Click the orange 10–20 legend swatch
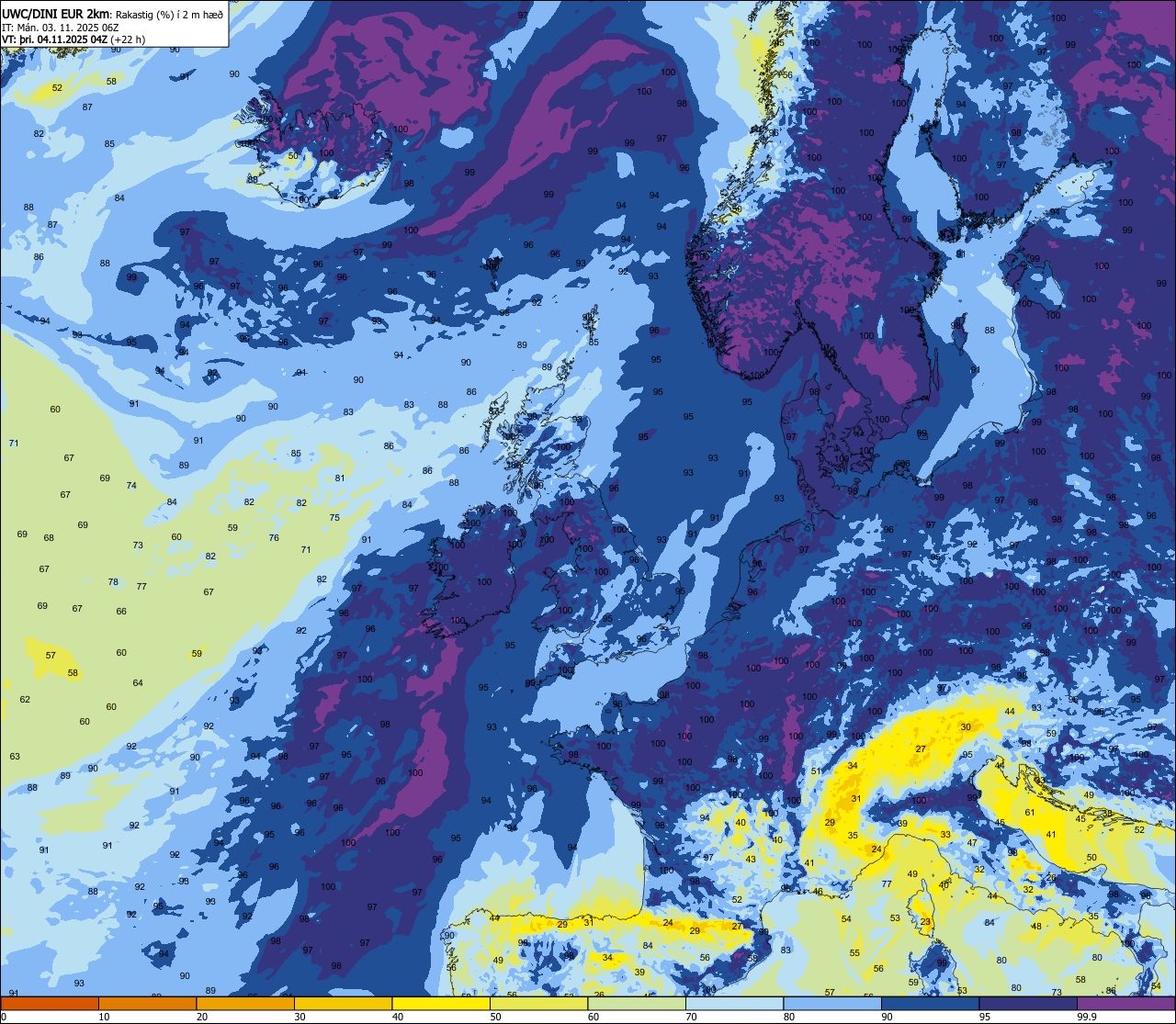 147,1003
